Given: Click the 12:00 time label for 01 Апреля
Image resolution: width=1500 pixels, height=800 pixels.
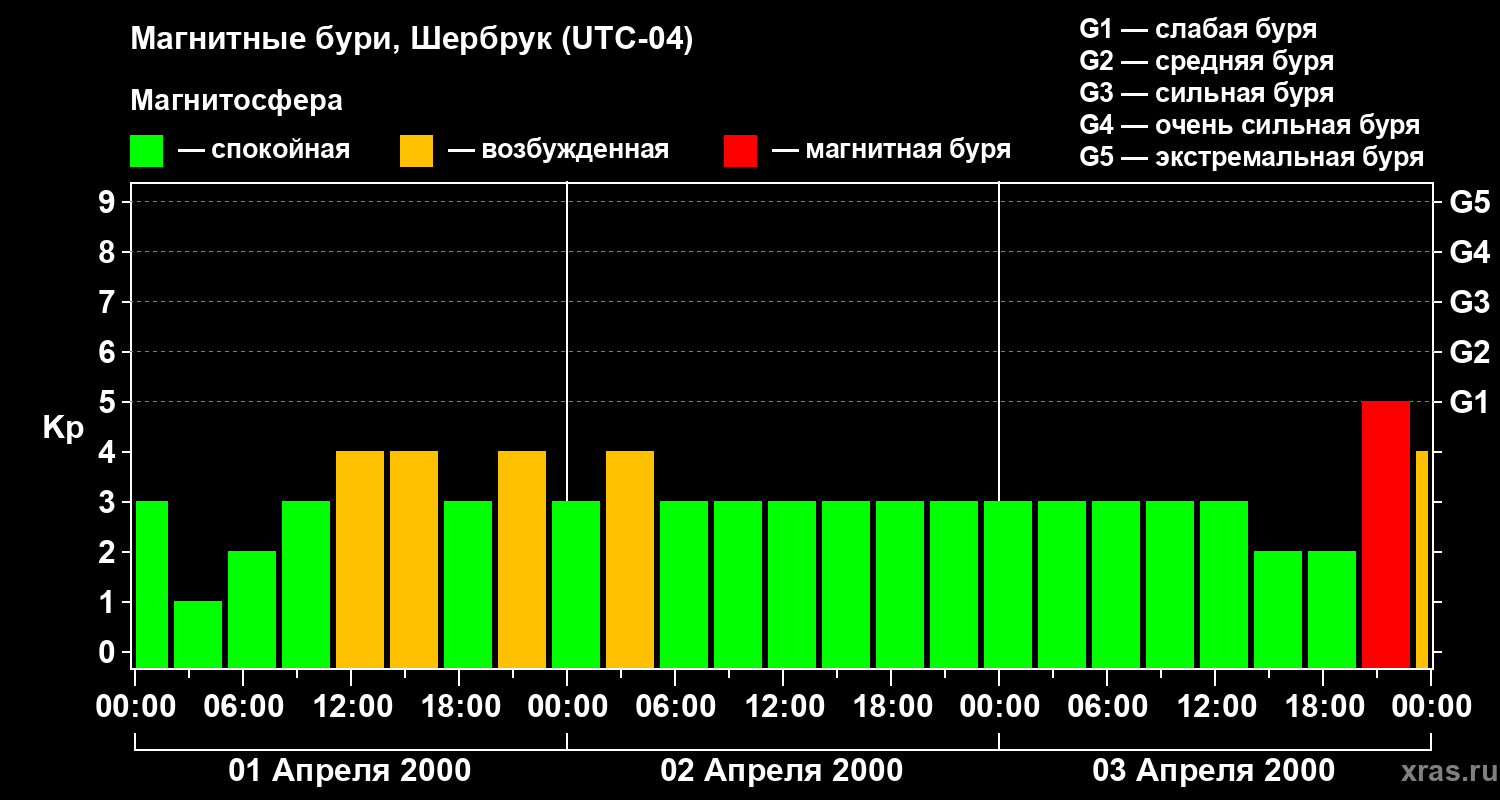Looking at the screenshot, I should click(351, 707).
